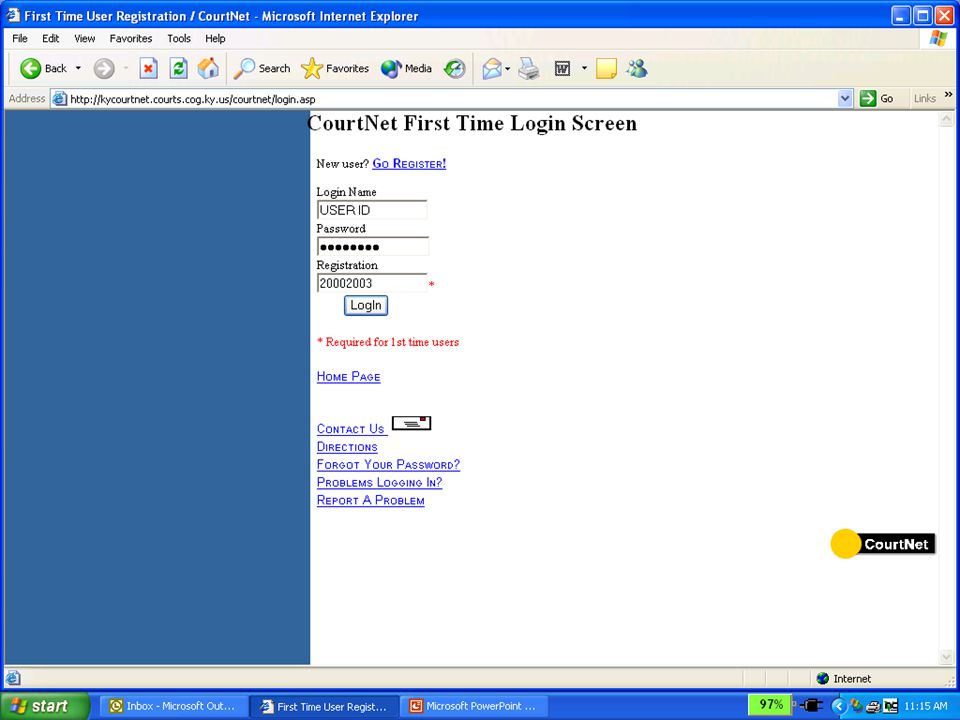Click the Mail envelope icon

coord(492,69)
